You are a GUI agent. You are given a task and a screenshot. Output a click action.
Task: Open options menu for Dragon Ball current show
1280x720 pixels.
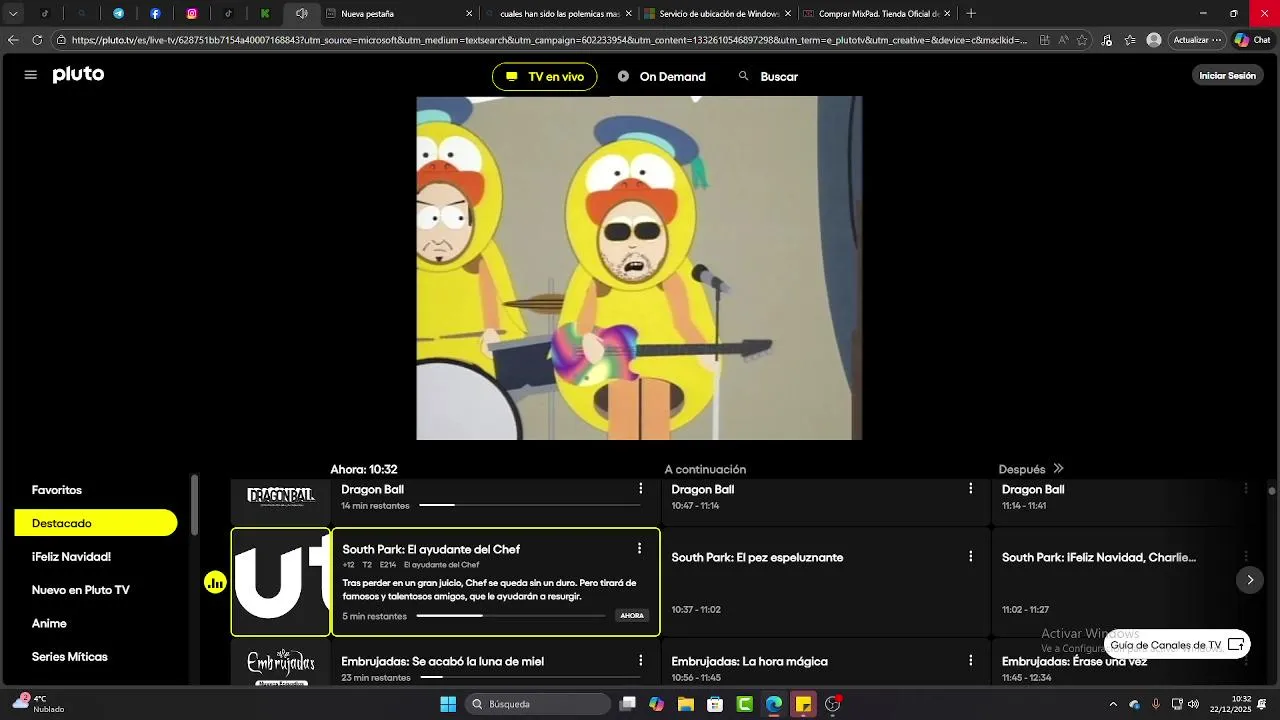pyautogui.click(x=640, y=489)
